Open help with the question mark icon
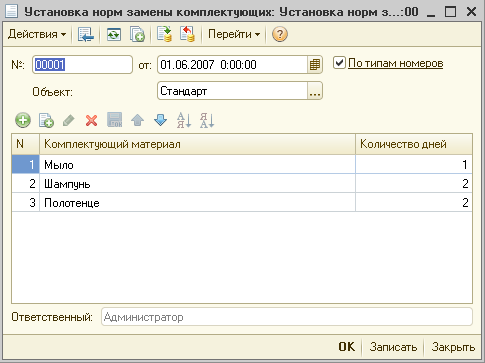Viewport: 485px width, 363px height. (279, 34)
